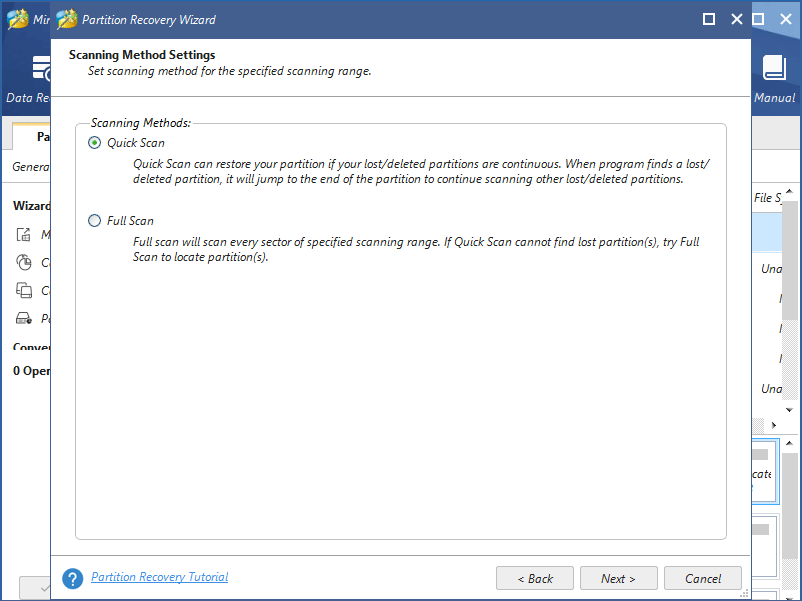Open the Partition Recovery Tutorial link
The height and width of the screenshot is (601, 802).
coord(160,577)
